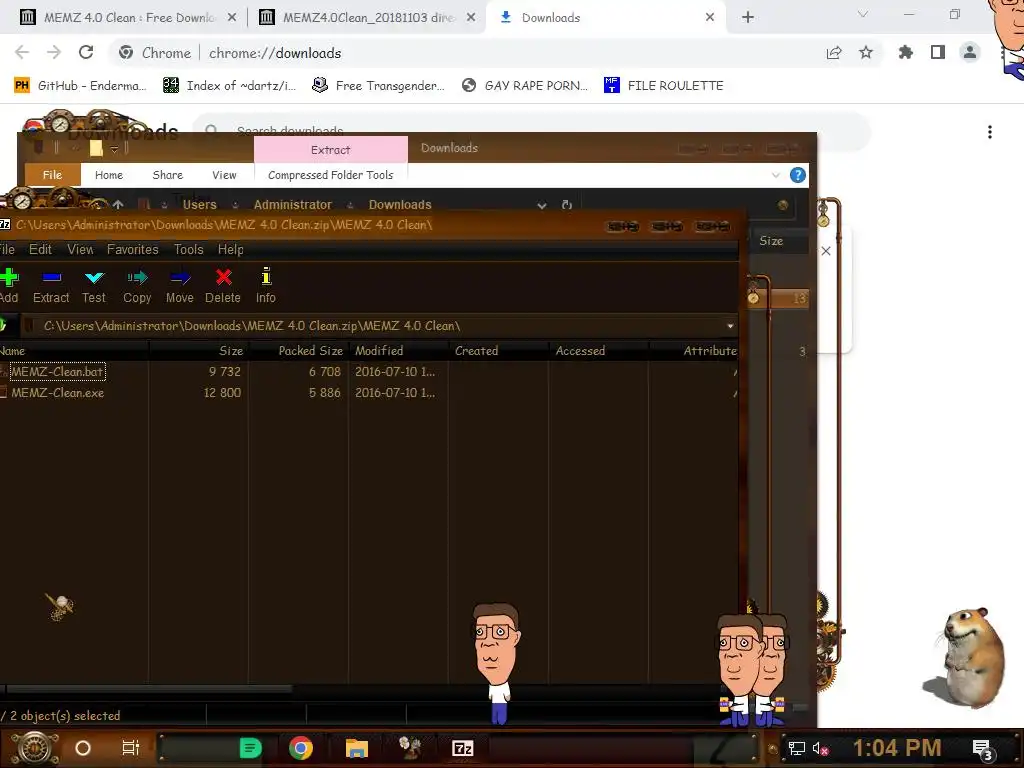Open the Info tool in 7-Zip
Image resolution: width=1024 pixels, height=768 pixels.
(265, 285)
